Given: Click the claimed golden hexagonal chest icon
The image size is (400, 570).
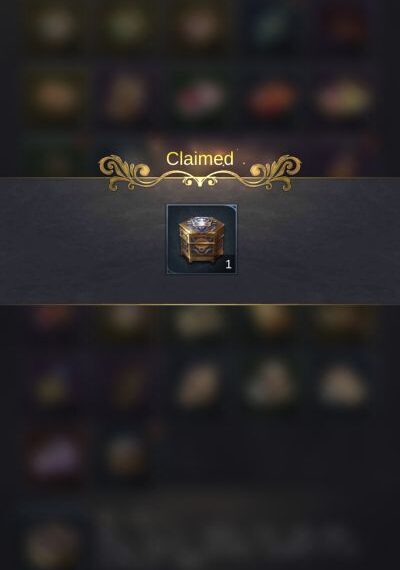Looking at the screenshot, I should click(x=201, y=239).
